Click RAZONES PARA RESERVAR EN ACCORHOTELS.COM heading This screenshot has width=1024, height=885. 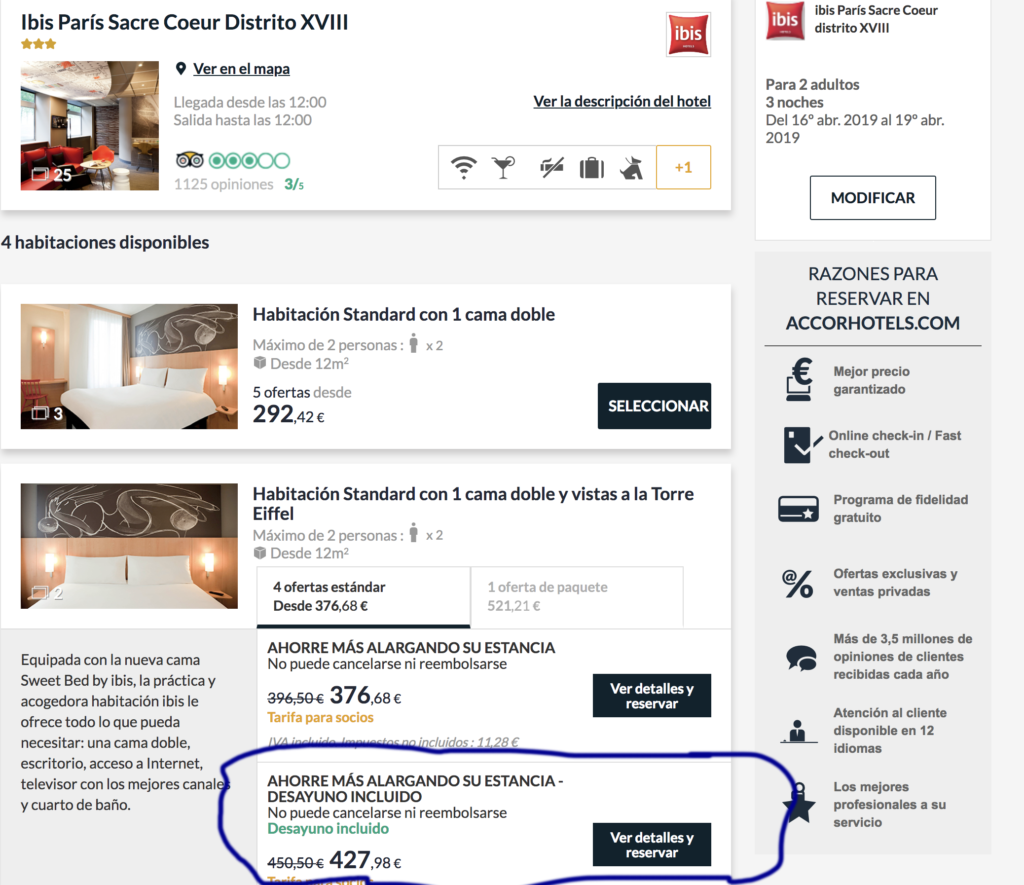[x=872, y=298]
